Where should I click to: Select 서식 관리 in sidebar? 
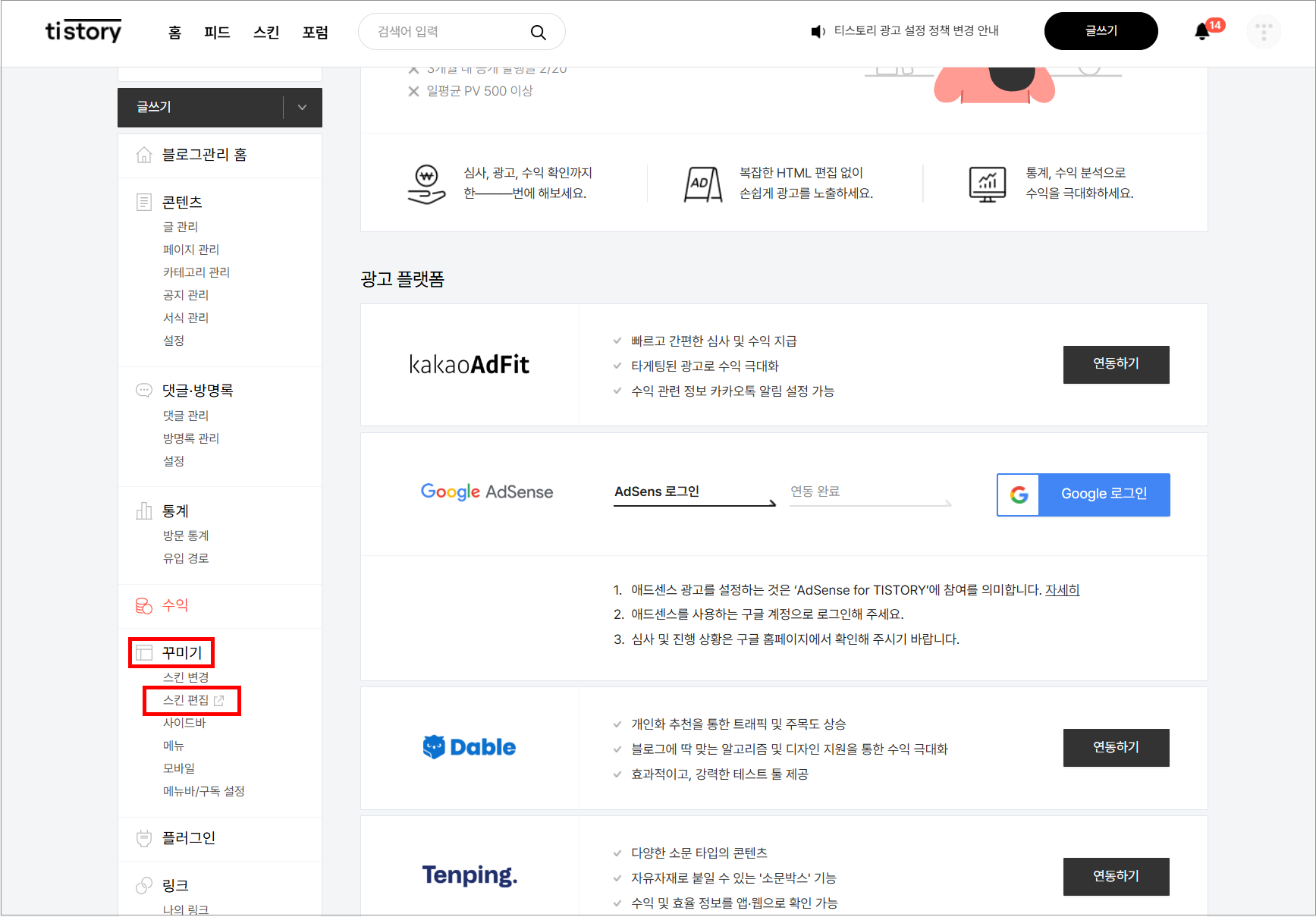186,318
